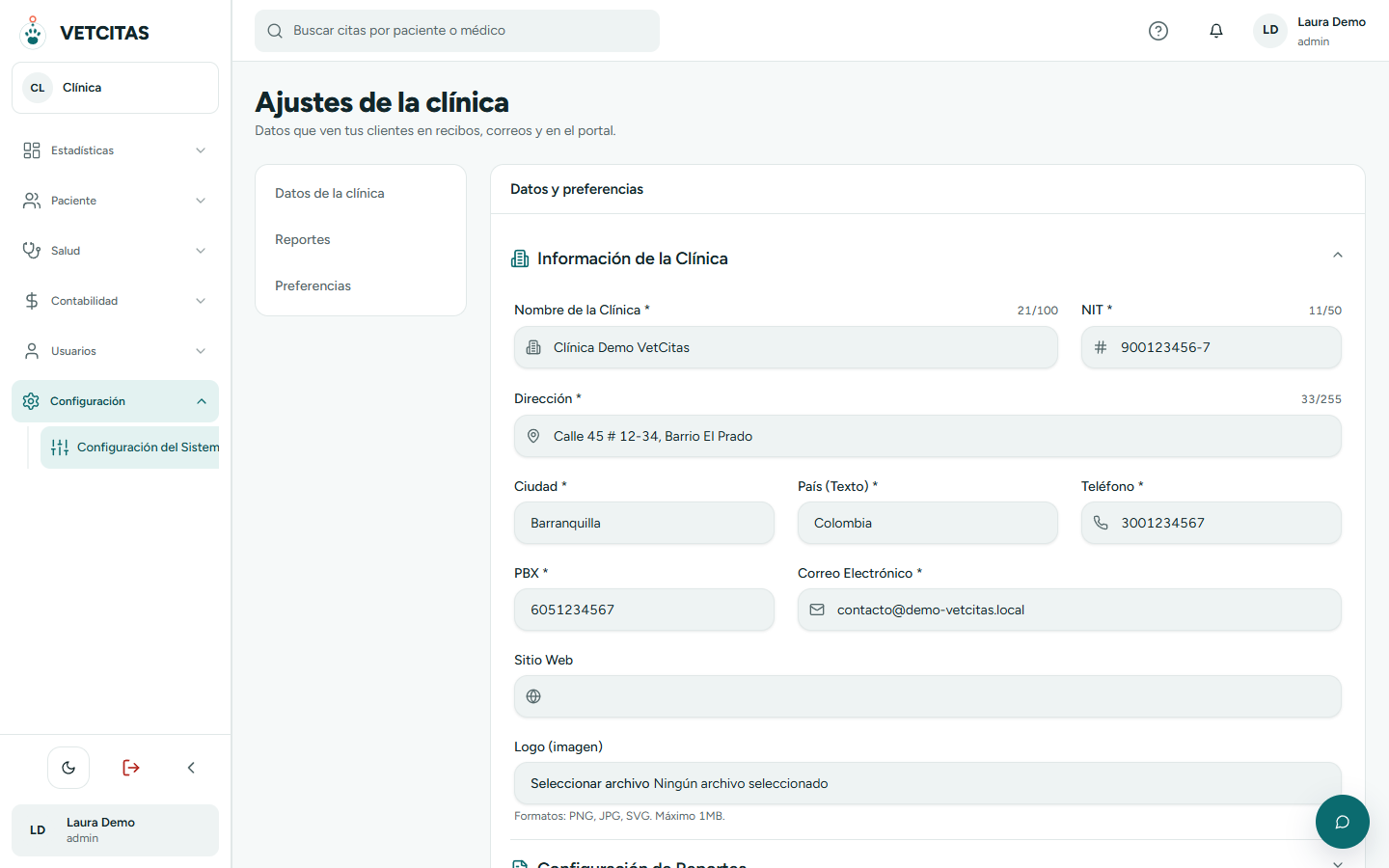The image size is (1389, 868).
Task: Click the red logout icon
Action: coord(131,768)
